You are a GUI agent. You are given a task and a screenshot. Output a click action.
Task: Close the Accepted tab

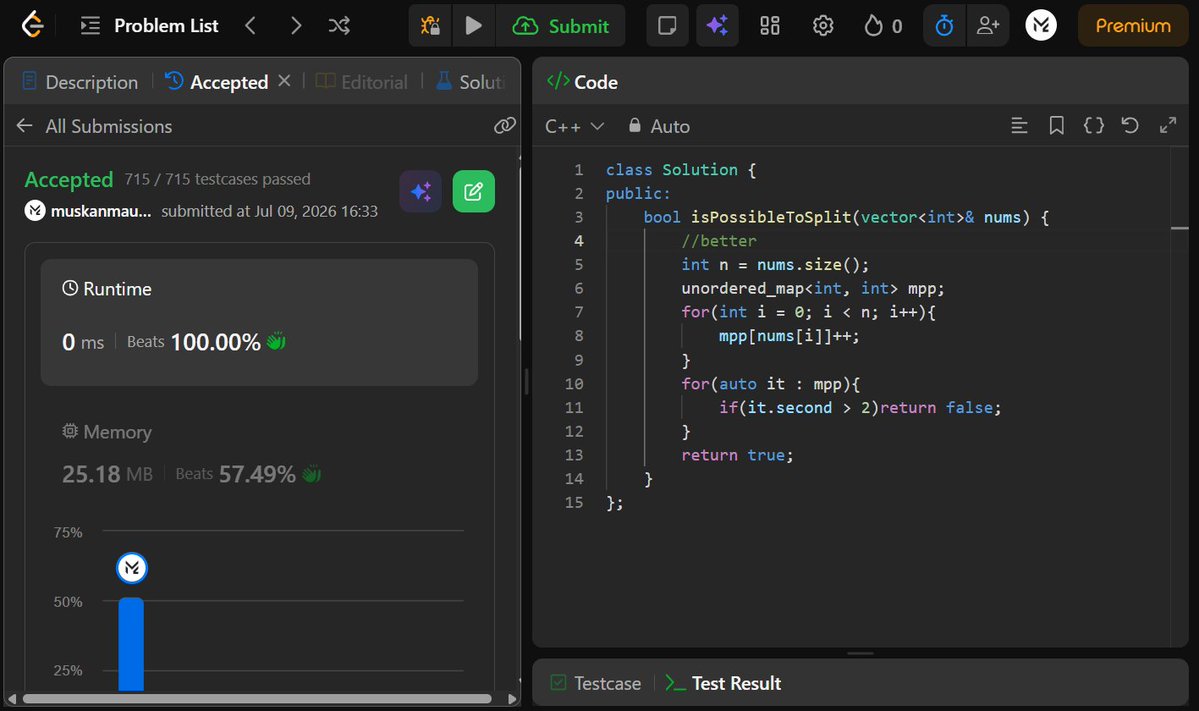coord(284,80)
